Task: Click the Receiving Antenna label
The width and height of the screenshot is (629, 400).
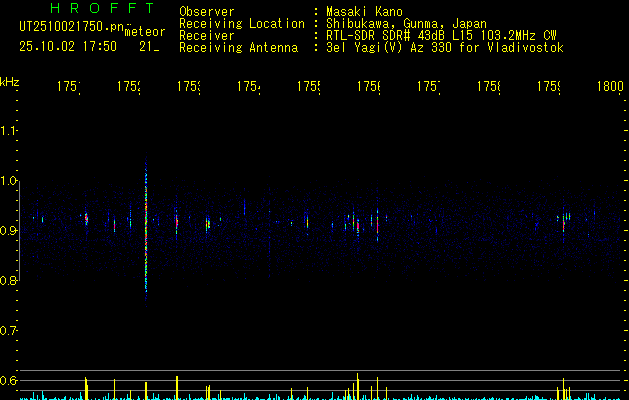Action: pos(238,48)
